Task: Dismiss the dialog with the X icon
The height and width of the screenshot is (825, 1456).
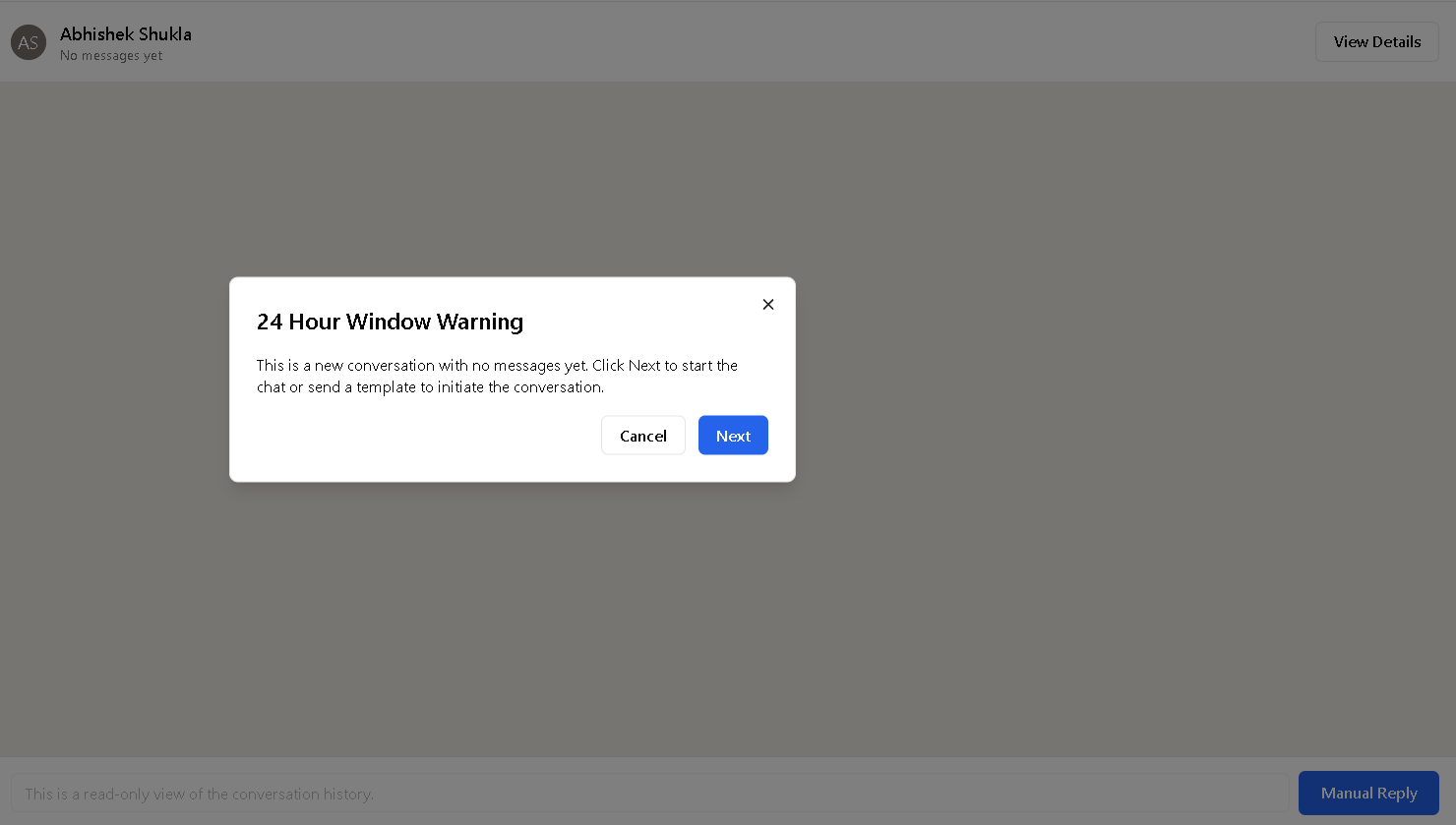Action: coord(768,305)
